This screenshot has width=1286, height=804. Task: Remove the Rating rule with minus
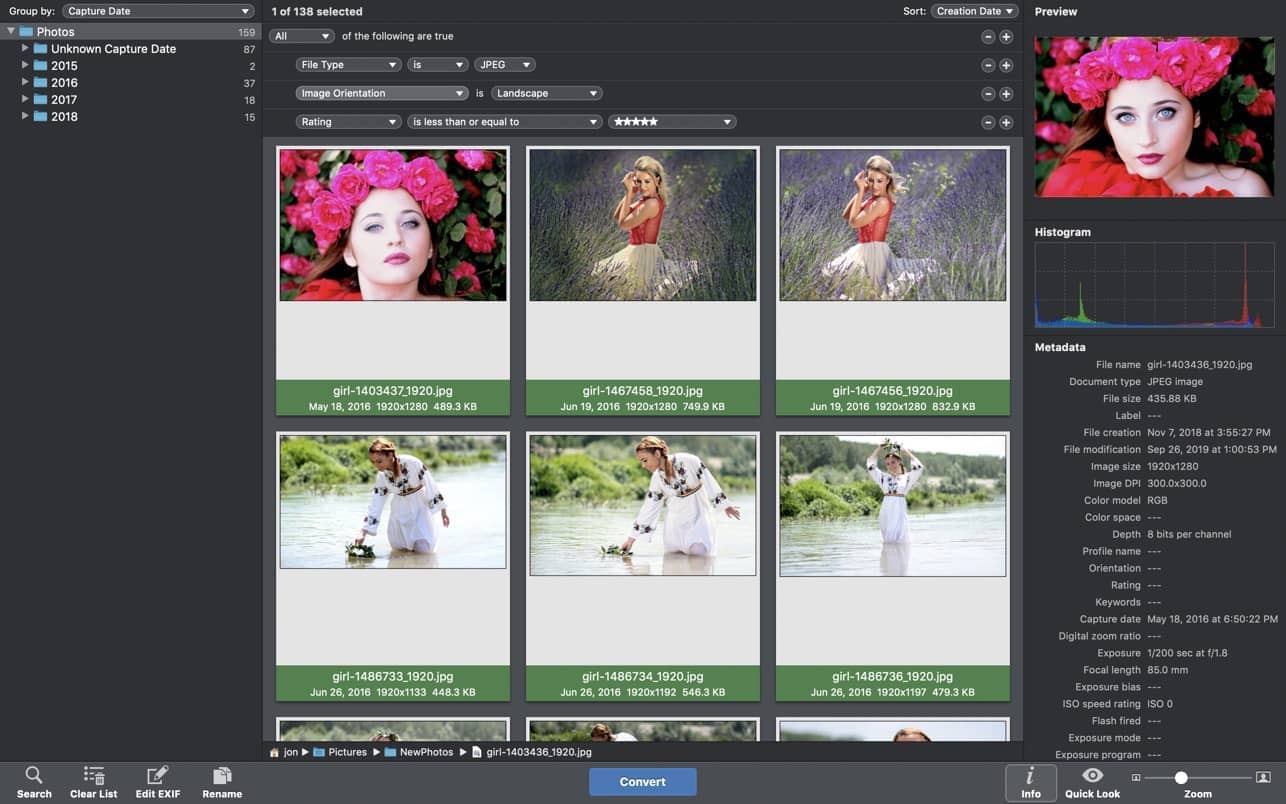pos(988,122)
